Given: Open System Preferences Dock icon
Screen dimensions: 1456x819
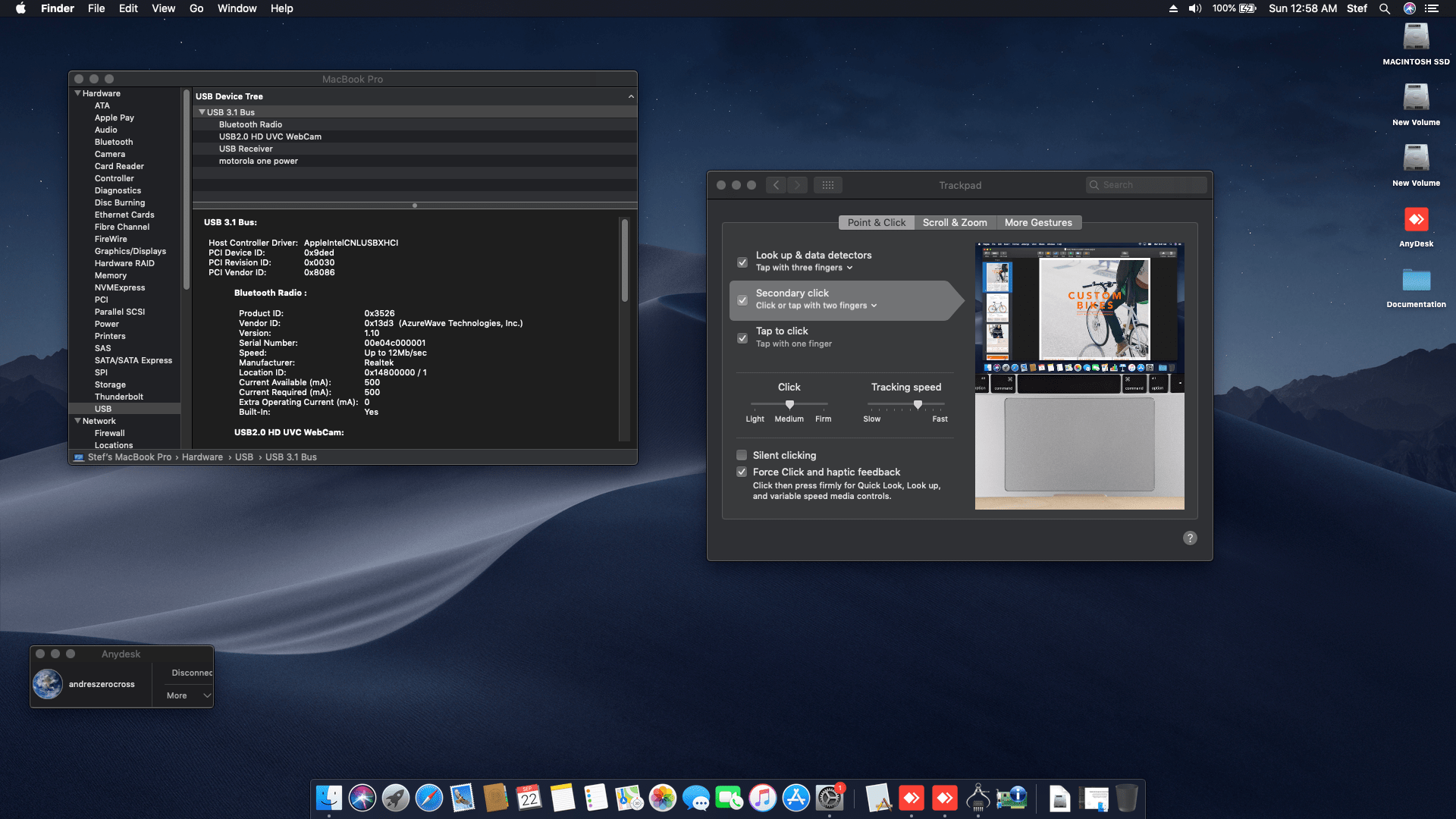Looking at the screenshot, I should pyautogui.click(x=830, y=798).
